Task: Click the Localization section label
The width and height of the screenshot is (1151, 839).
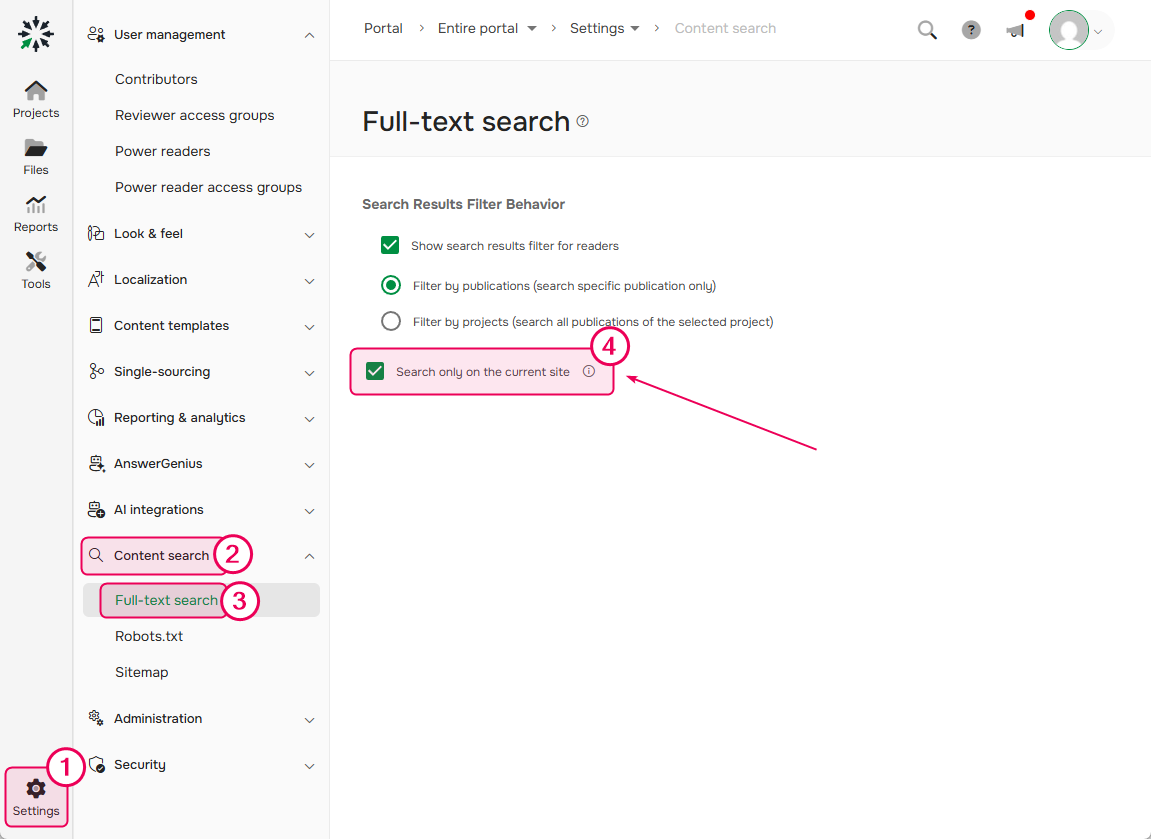Action: pyautogui.click(x=150, y=280)
